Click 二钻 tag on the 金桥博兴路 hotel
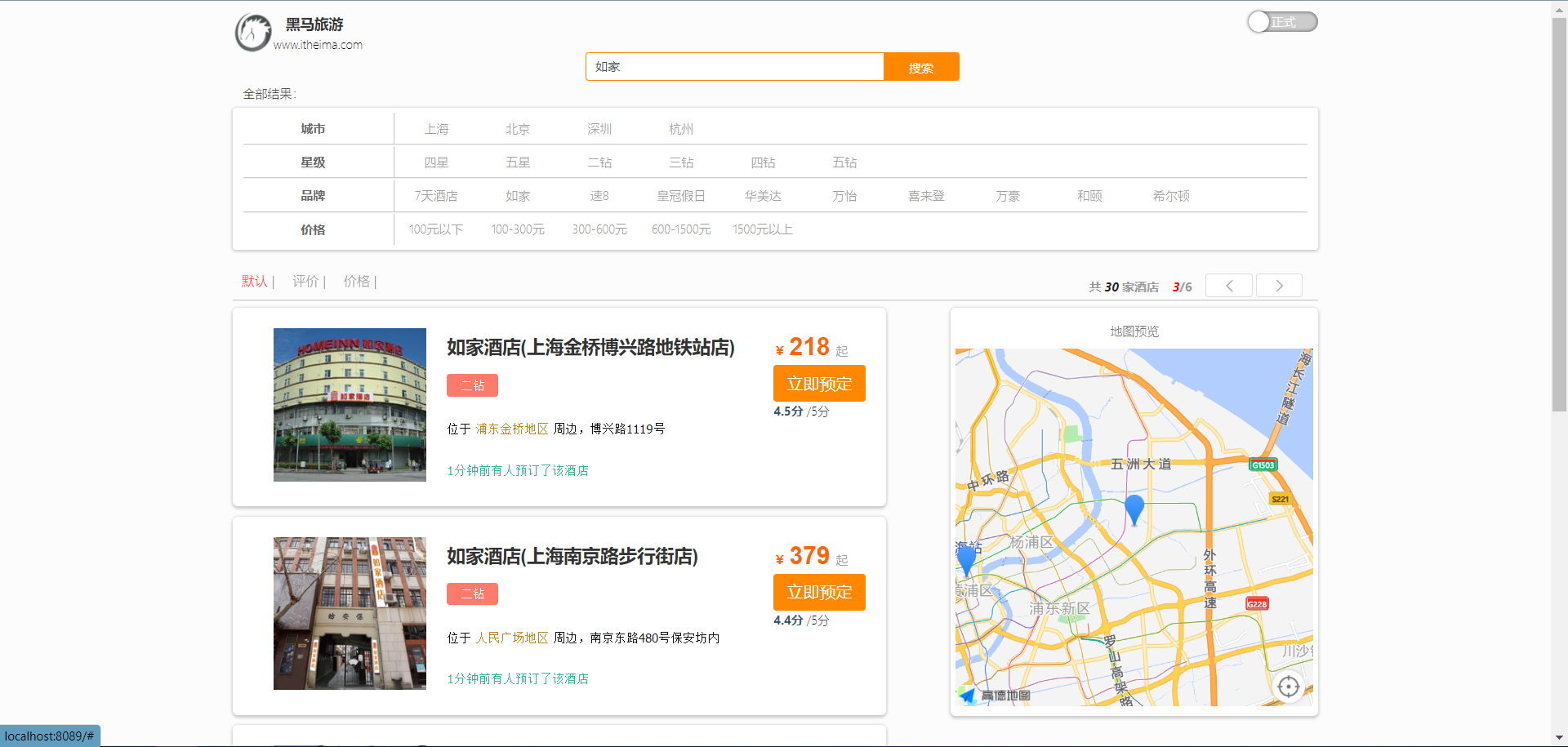This screenshot has height=747, width=1568. point(472,385)
